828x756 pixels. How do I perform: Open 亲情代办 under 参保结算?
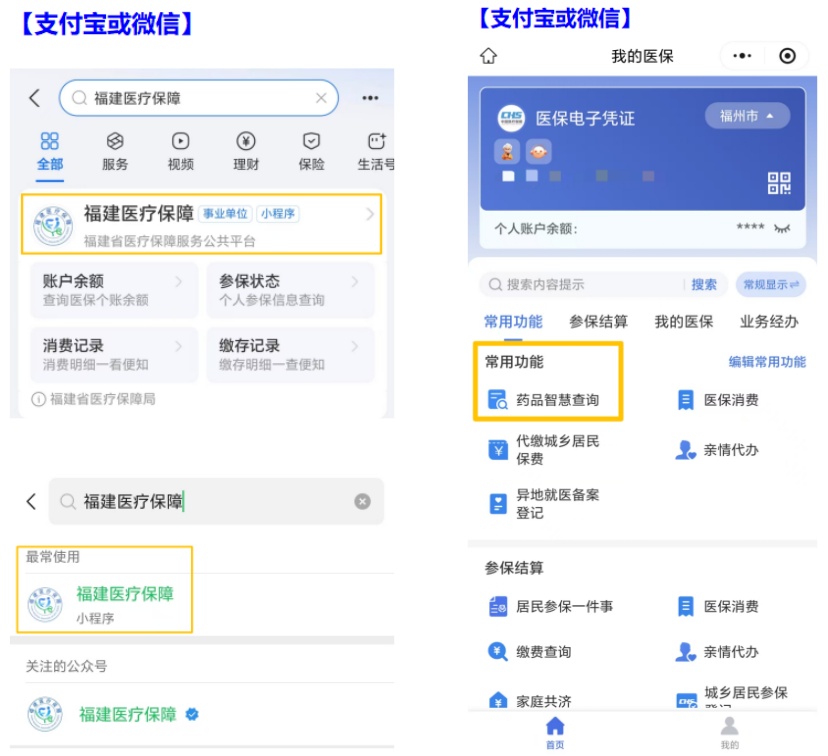(718, 651)
